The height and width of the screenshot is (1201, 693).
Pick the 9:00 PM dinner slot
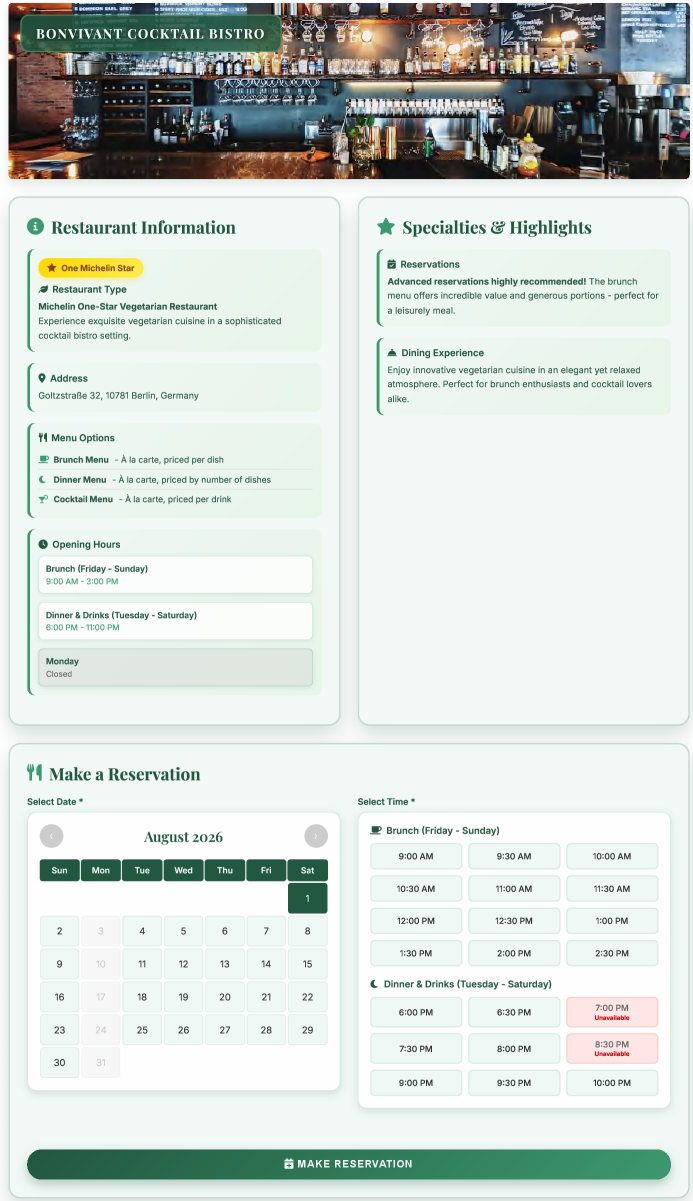(x=416, y=1083)
